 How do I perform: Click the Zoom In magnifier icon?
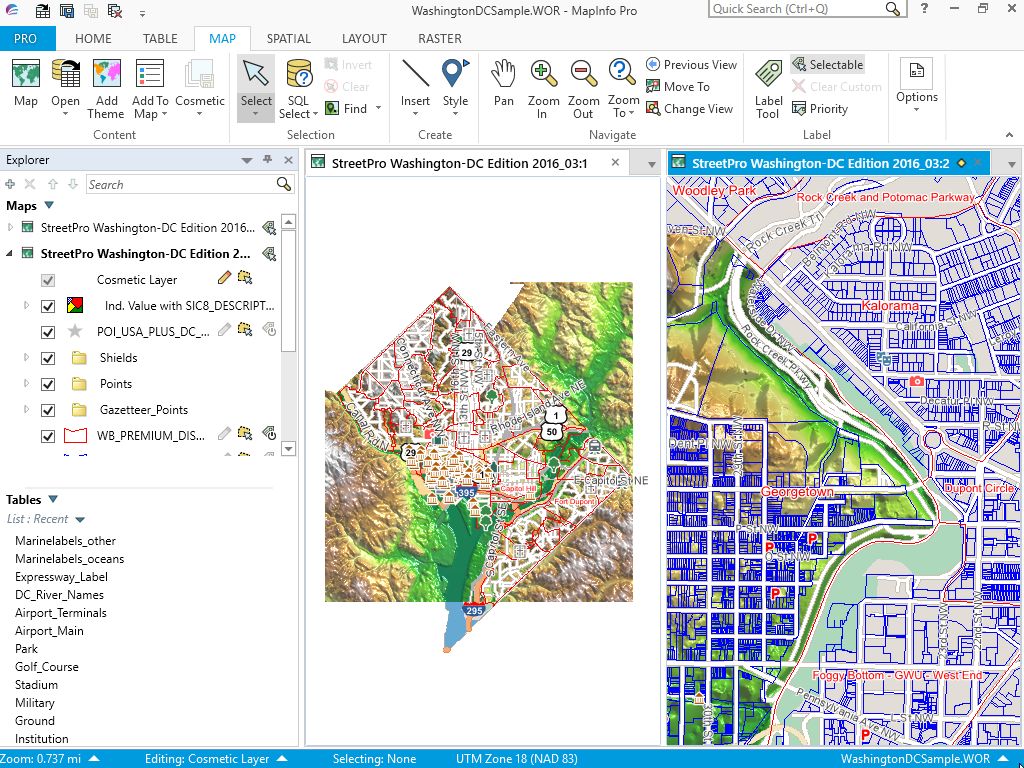click(x=543, y=82)
